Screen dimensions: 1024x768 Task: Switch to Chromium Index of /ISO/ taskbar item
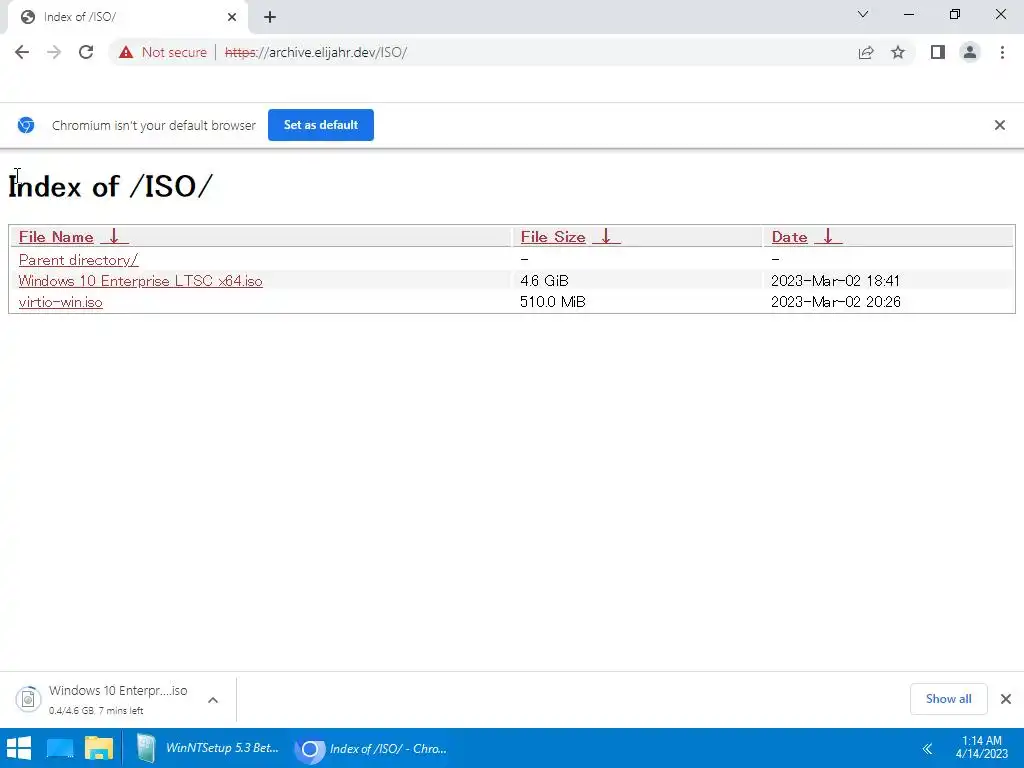click(x=371, y=748)
